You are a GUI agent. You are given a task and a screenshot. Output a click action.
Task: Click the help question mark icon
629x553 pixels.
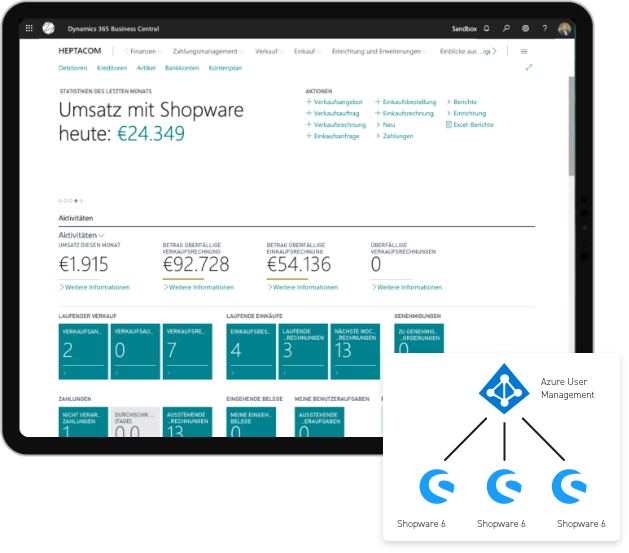[x=545, y=29]
